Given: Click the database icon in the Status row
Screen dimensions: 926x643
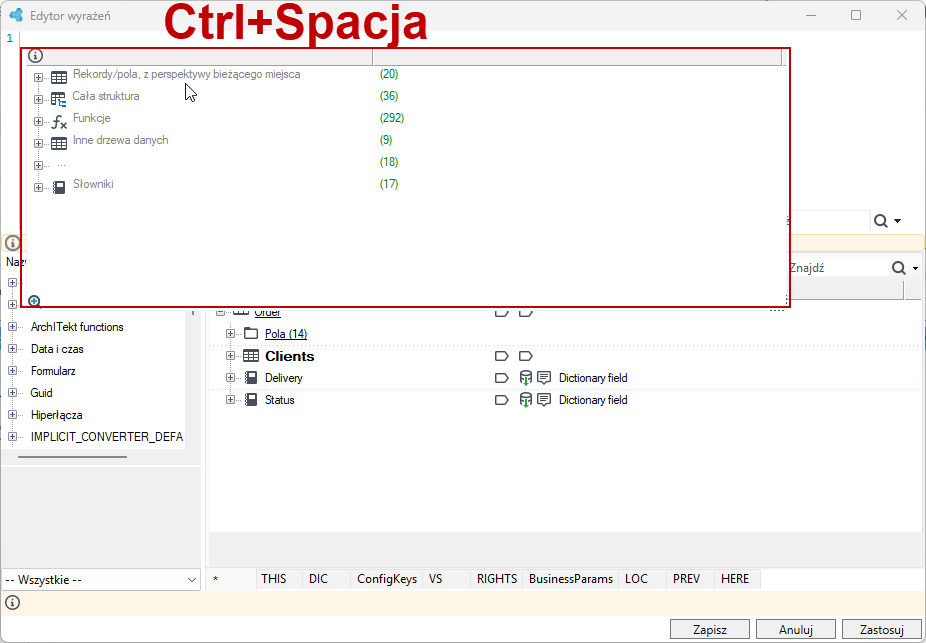Looking at the screenshot, I should coord(526,400).
